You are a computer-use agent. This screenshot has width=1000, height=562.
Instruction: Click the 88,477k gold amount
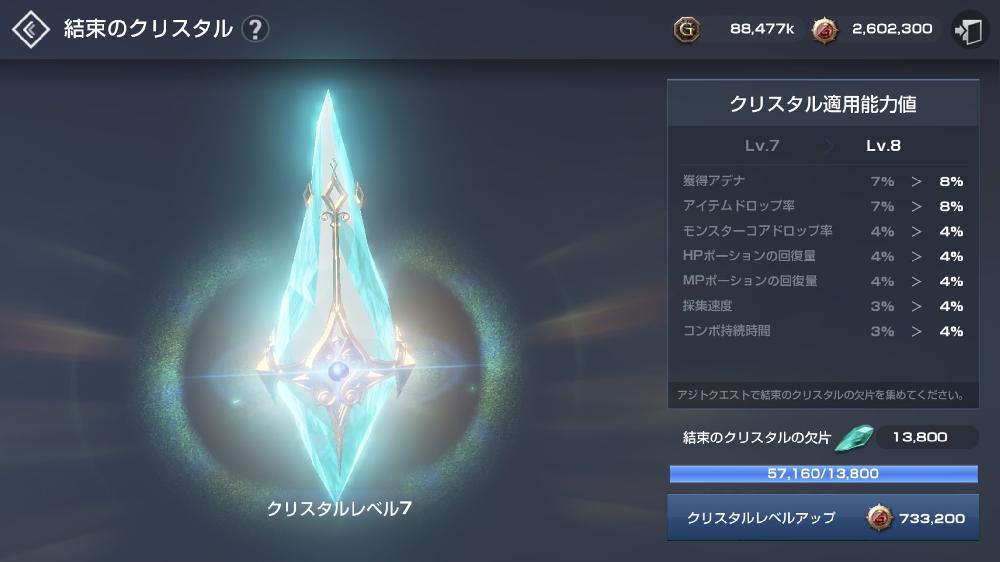coord(762,29)
